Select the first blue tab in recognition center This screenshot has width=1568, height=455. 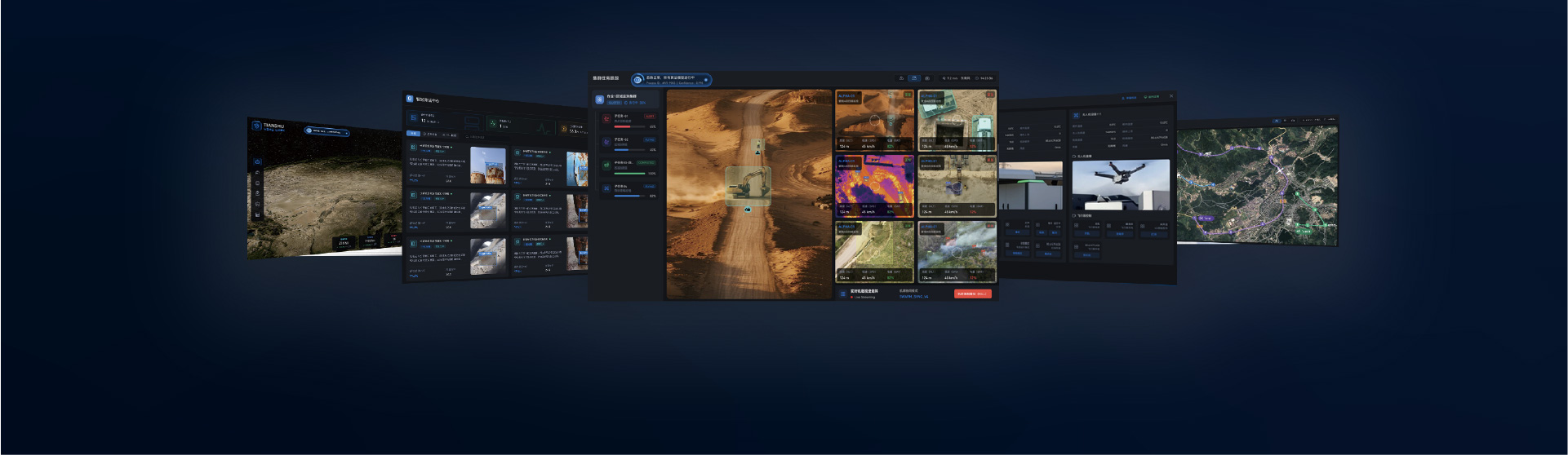(x=413, y=134)
